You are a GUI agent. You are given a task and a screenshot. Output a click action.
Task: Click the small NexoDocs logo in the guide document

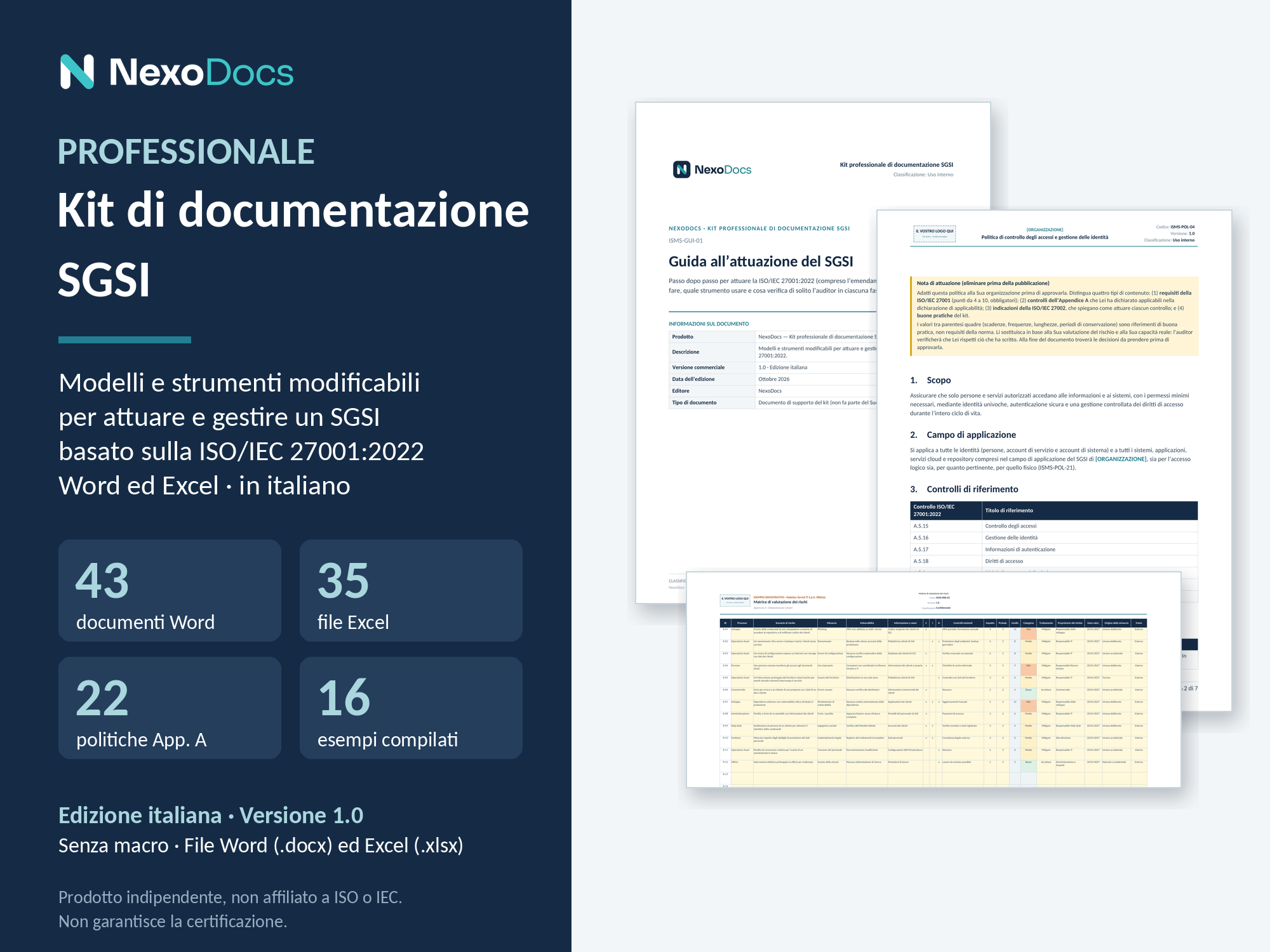[712, 169]
